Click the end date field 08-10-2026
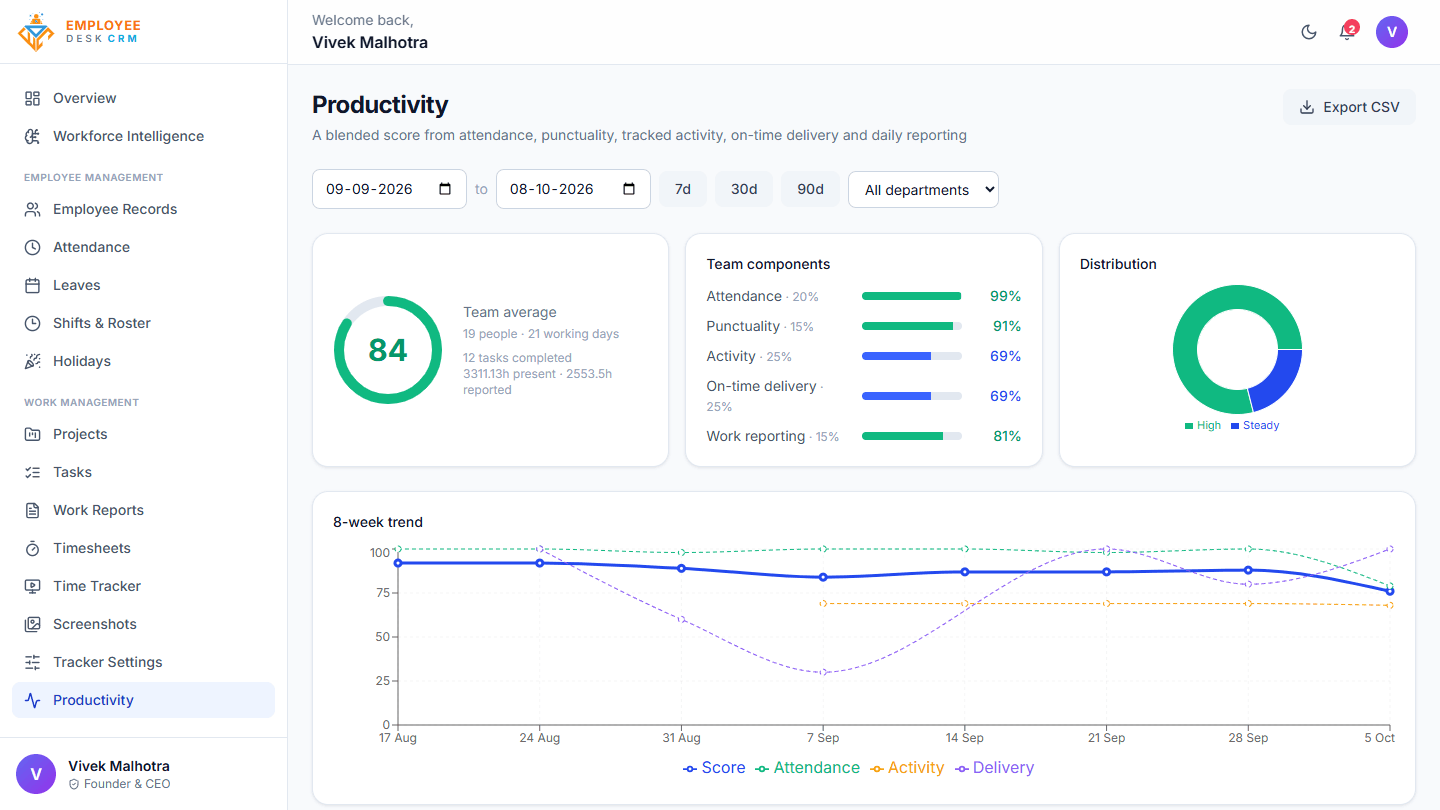Viewport: 1440px width, 810px height. coord(573,189)
